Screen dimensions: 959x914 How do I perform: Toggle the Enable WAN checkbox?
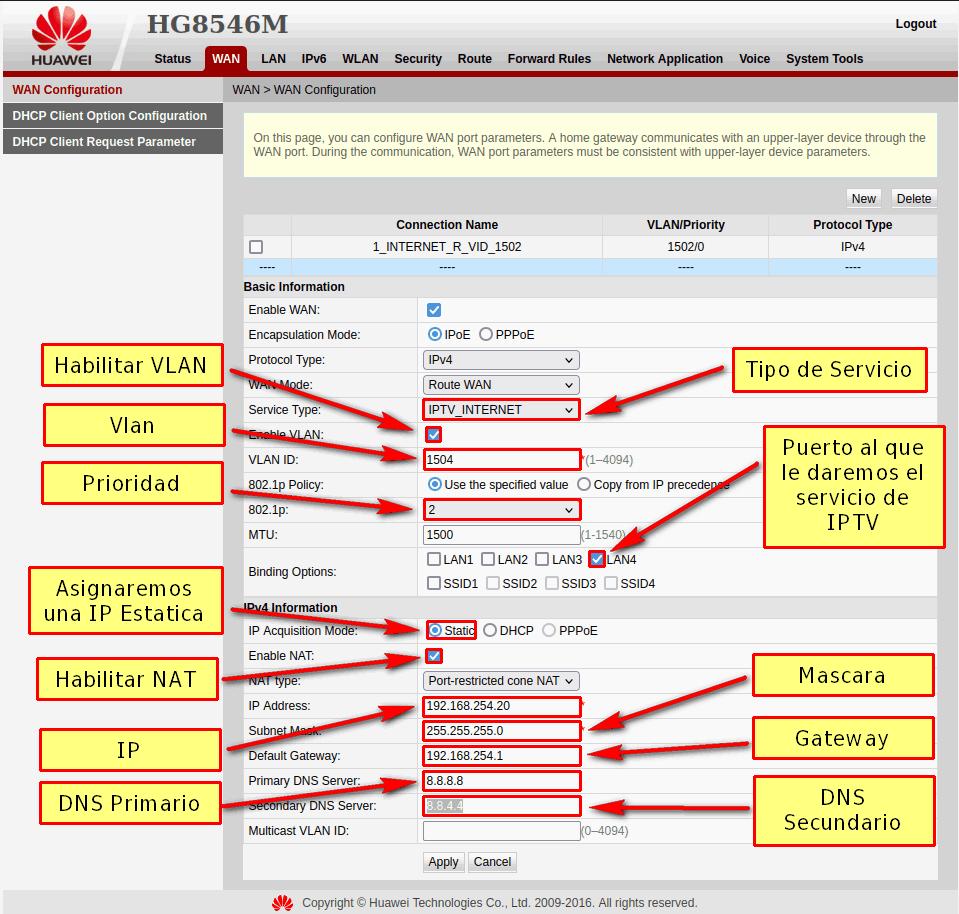[434, 310]
